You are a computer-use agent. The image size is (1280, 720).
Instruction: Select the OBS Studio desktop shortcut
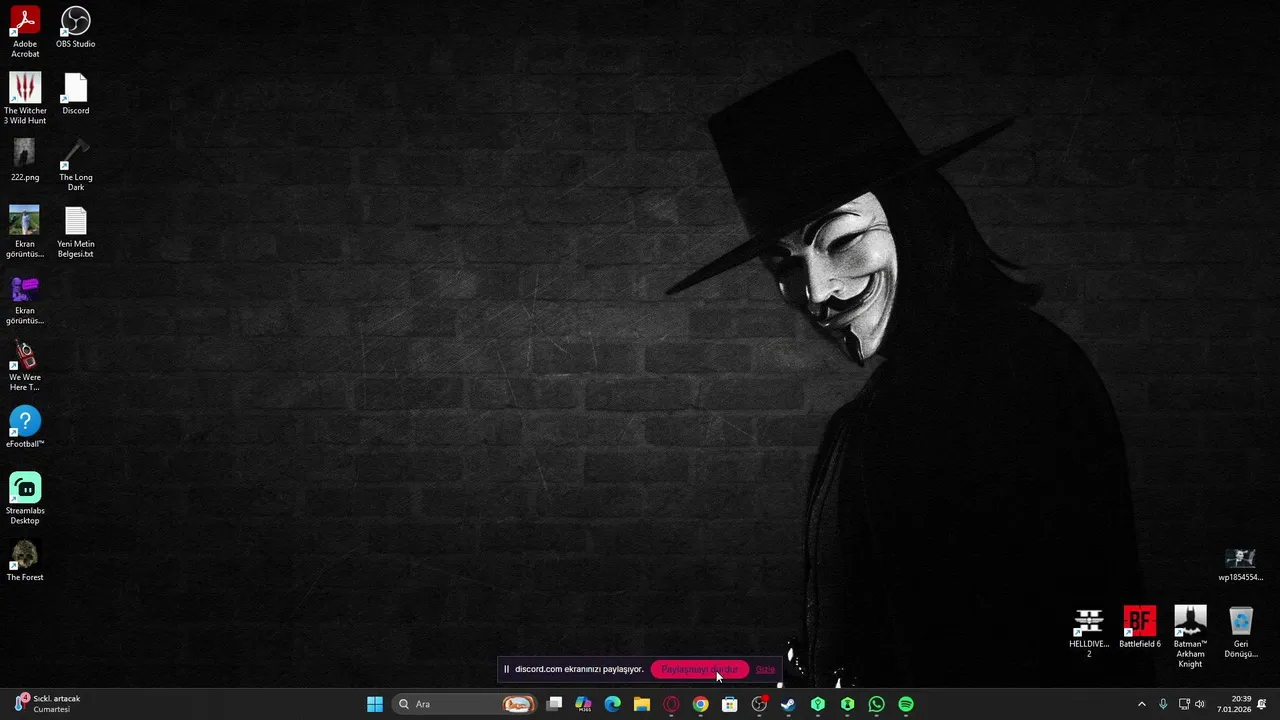(x=76, y=27)
